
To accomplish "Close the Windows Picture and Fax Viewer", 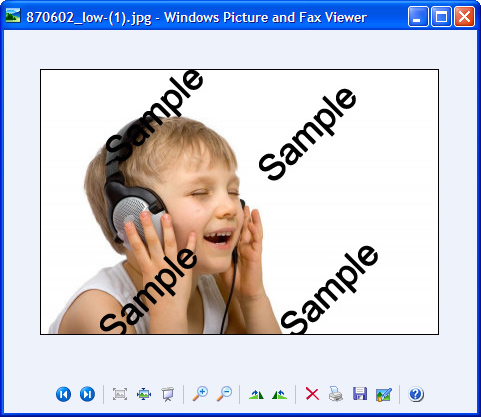I will 465,17.
